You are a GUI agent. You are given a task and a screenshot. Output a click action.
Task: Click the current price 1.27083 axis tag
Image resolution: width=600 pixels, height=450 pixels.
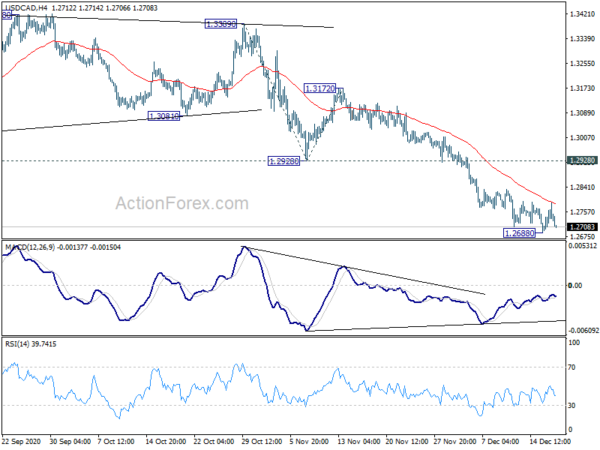point(582,227)
